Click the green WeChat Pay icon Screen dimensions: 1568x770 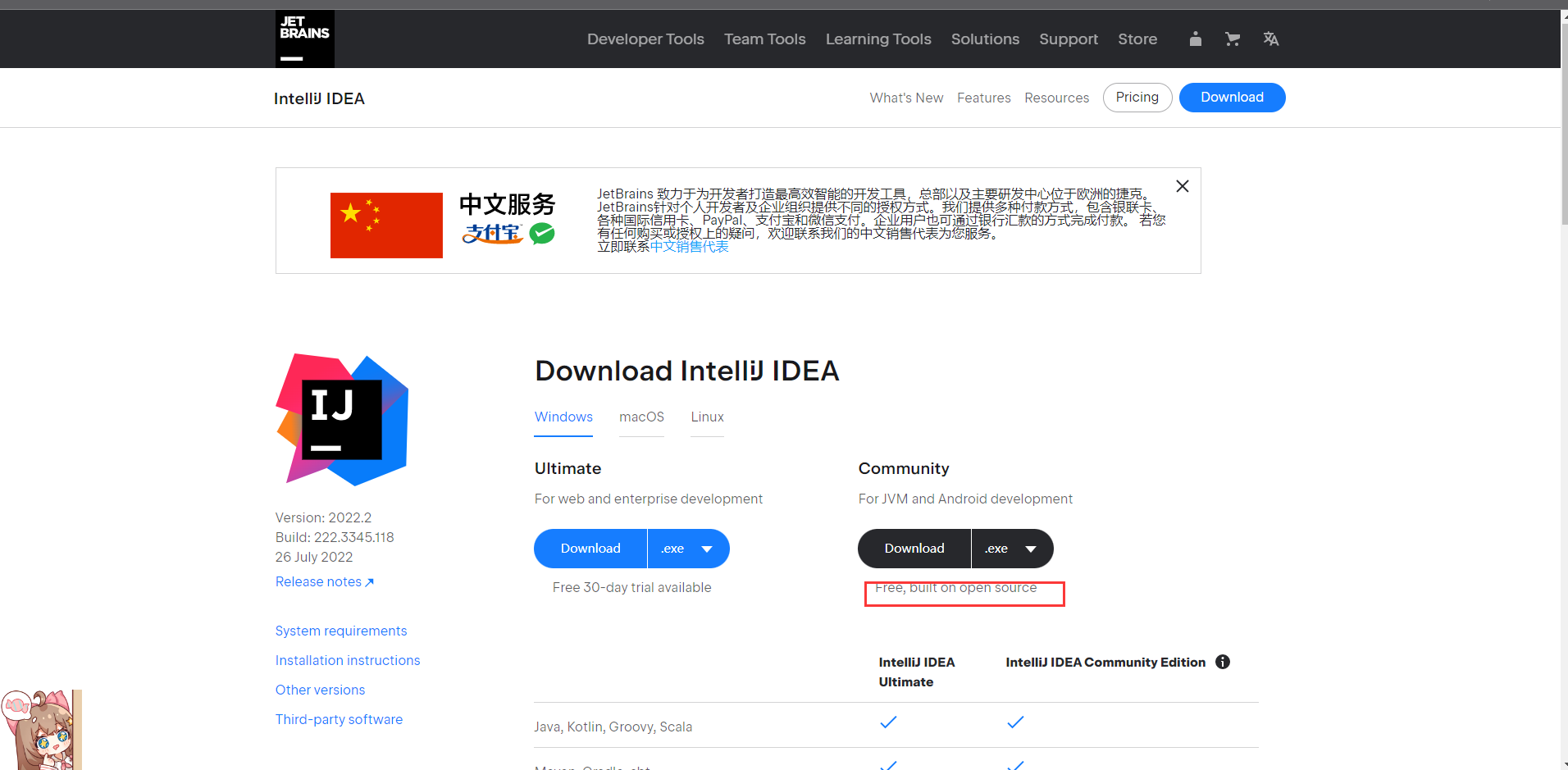542,234
